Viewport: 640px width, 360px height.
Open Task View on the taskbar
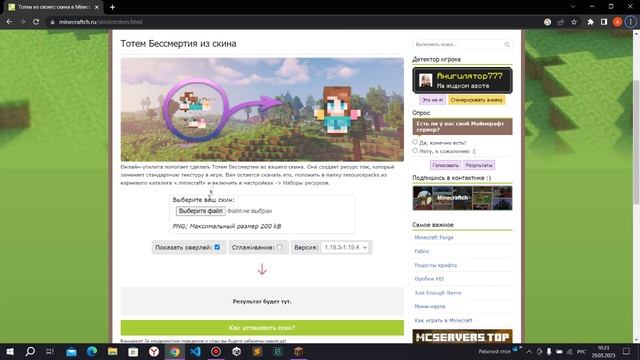[x=50, y=351]
